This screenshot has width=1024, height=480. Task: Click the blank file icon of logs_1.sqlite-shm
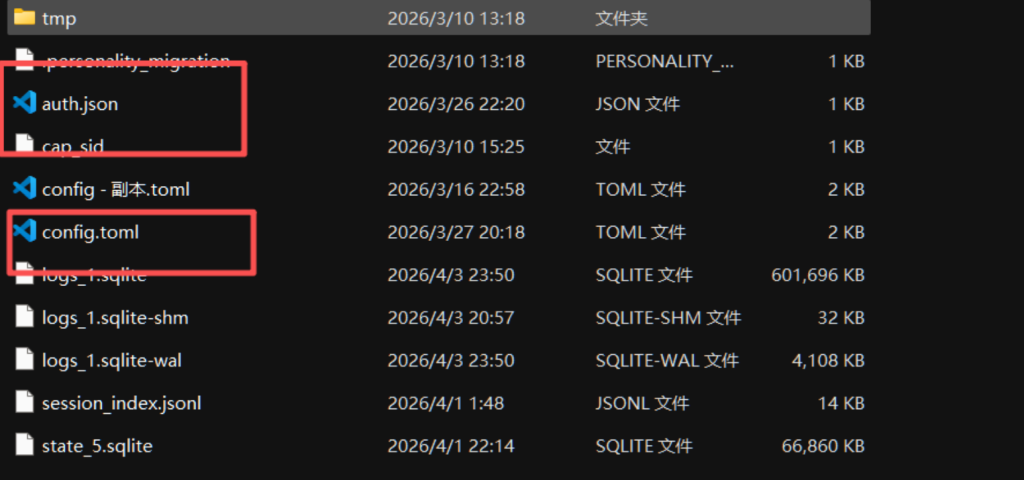point(24,318)
